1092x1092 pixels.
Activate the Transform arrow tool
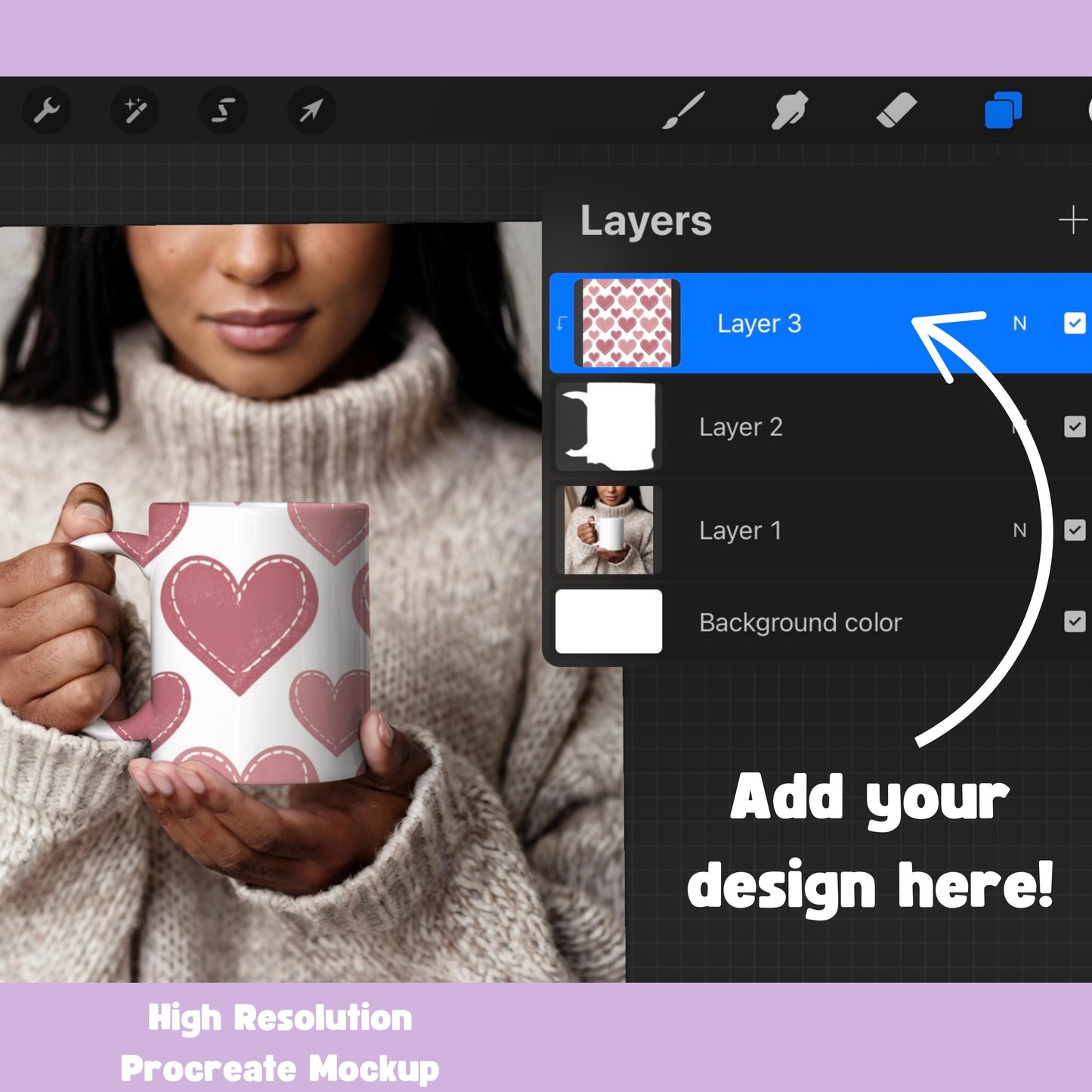coord(311,110)
